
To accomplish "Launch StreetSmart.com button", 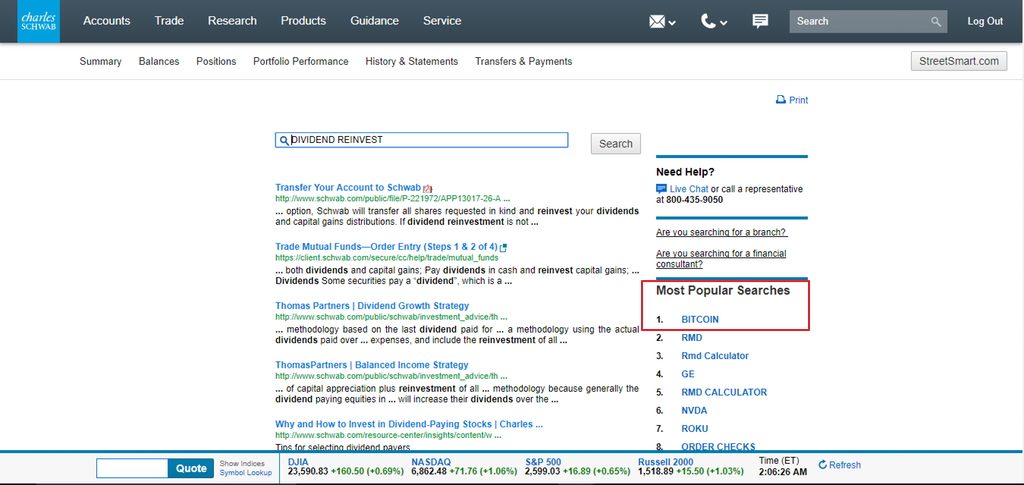I will click(959, 61).
